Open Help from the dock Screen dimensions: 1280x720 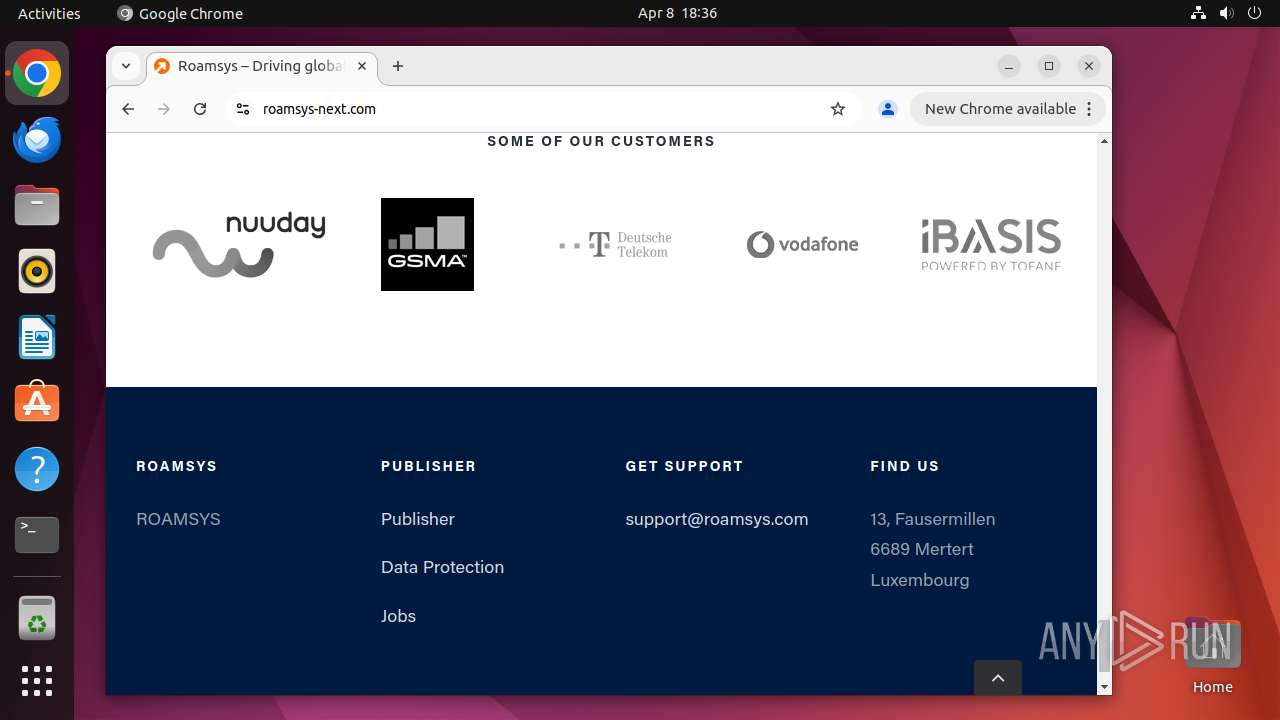37,469
